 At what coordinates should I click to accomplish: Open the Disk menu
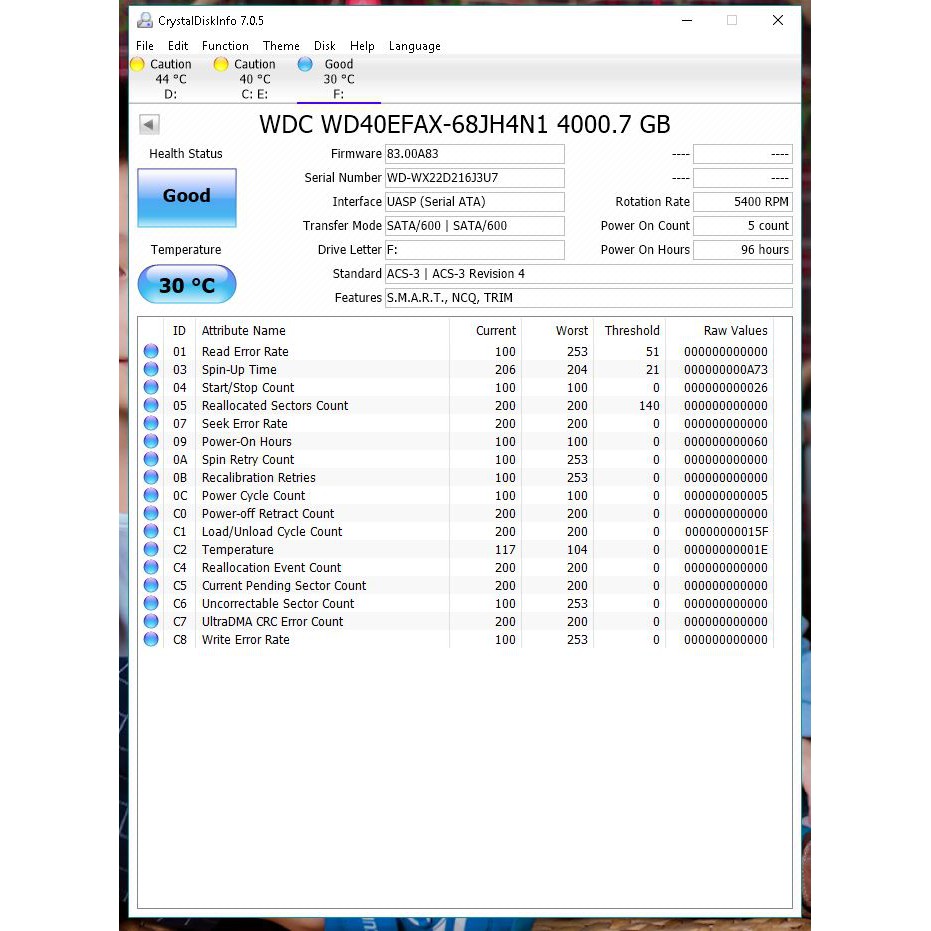coord(324,45)
